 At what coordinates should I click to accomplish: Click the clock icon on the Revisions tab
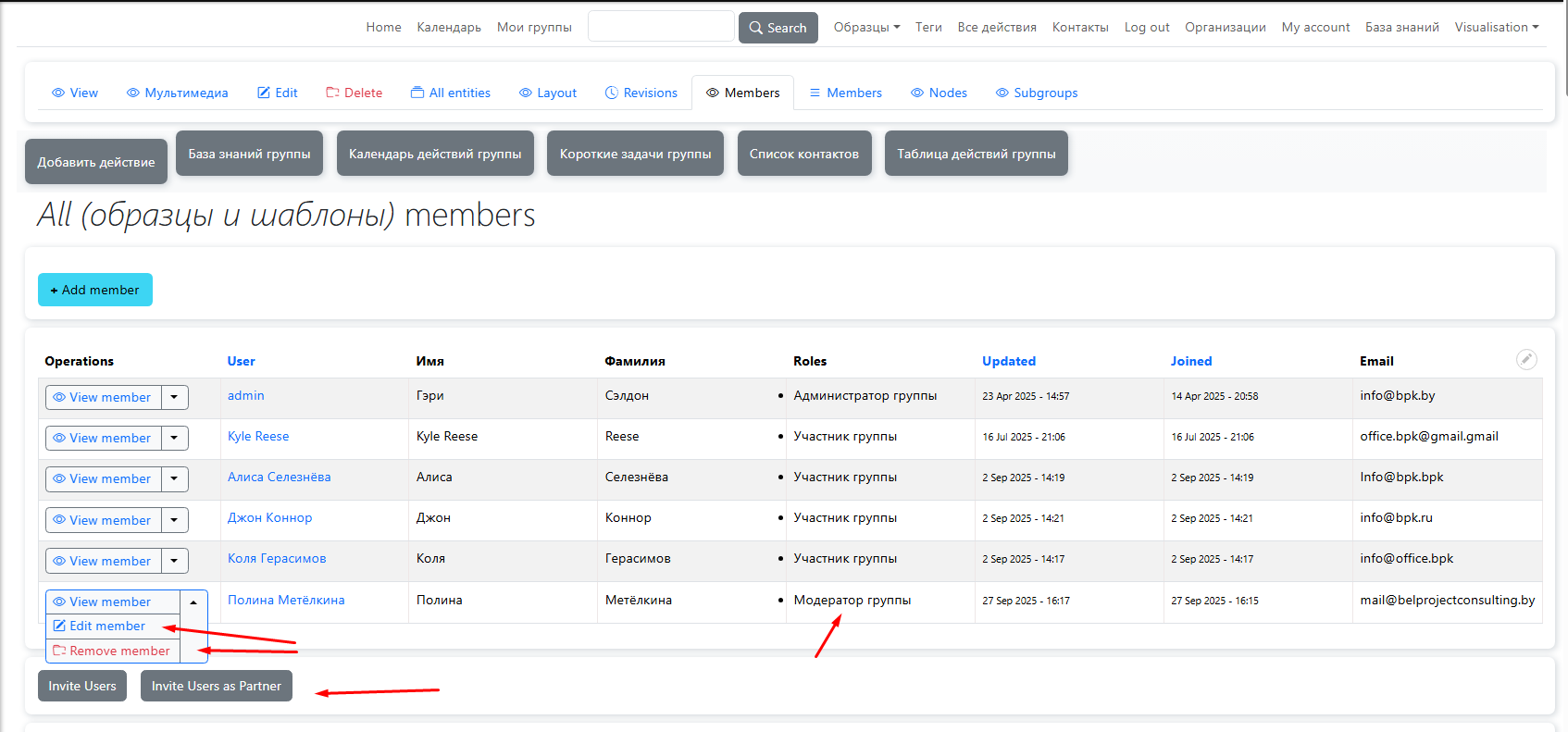(x=611, y=93)
